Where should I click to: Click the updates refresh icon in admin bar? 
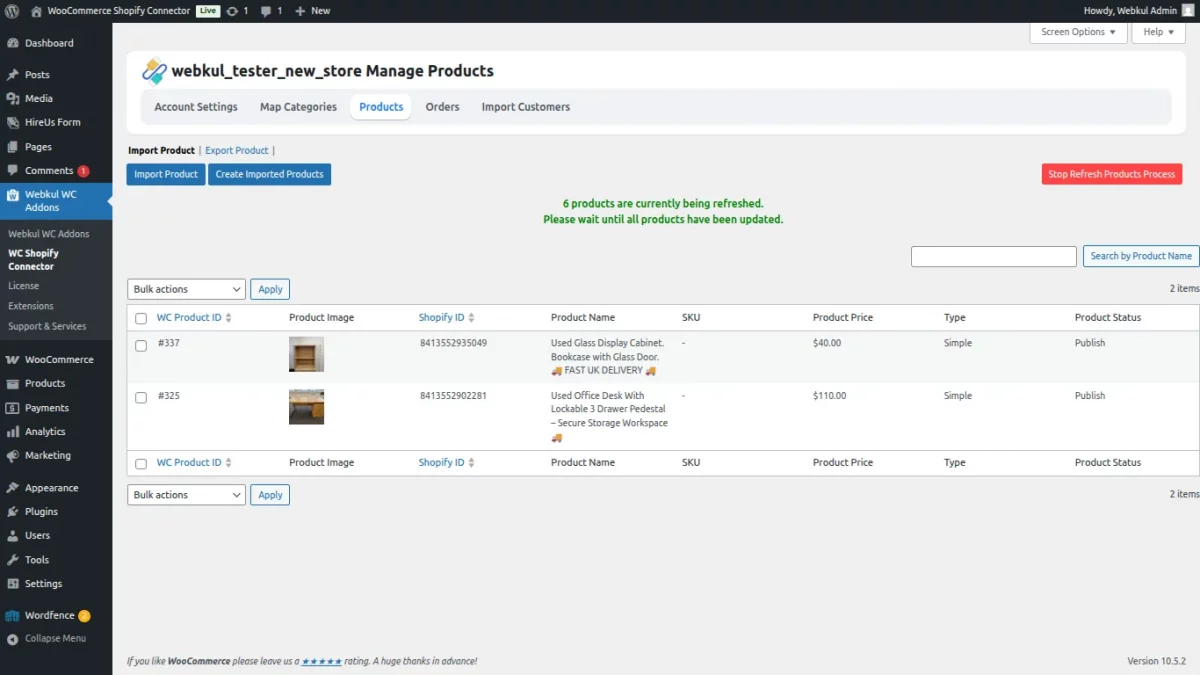coord(232,10)
